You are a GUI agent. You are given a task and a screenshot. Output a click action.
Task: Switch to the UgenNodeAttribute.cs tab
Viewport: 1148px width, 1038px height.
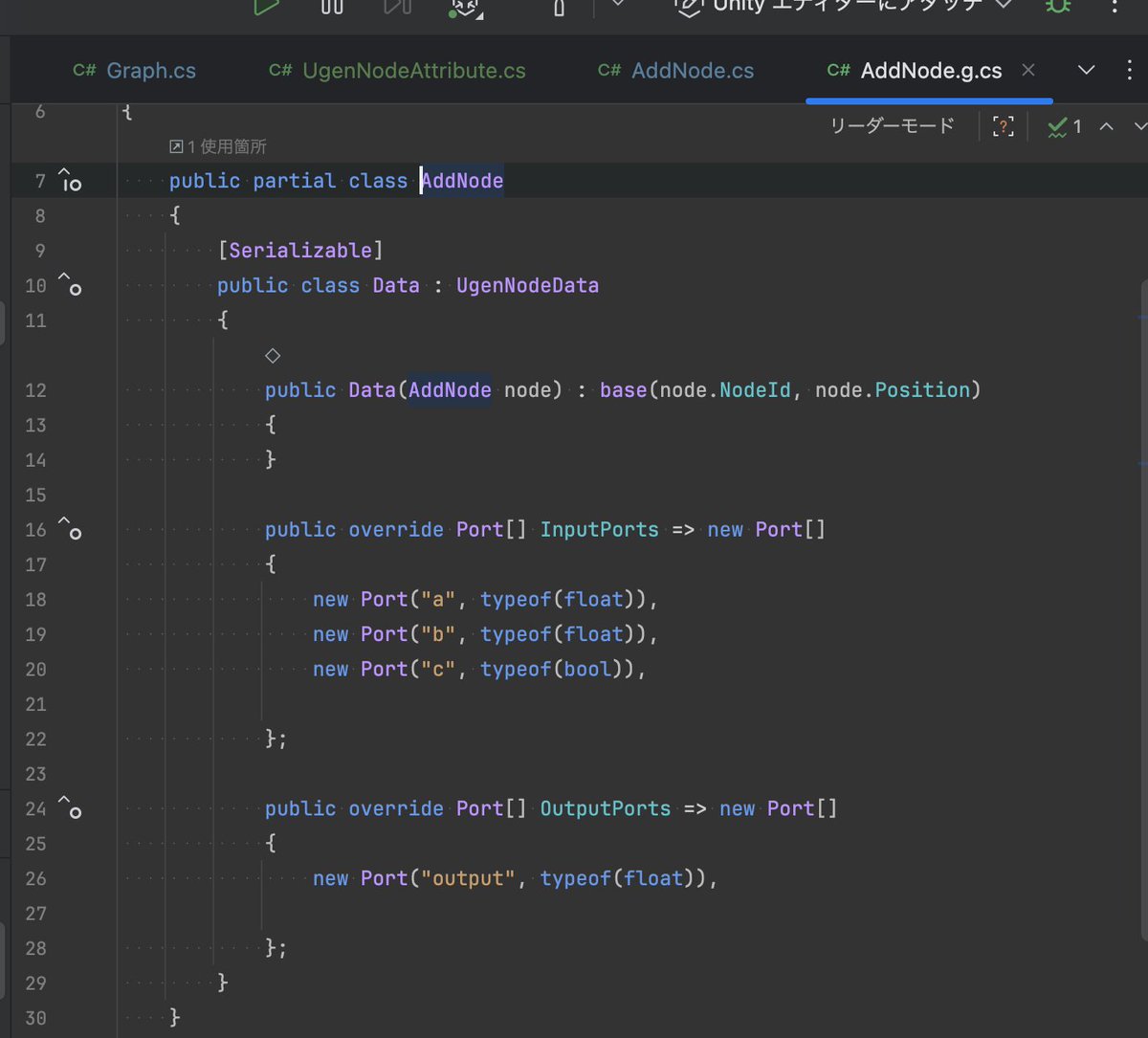(x=397, y=71)
